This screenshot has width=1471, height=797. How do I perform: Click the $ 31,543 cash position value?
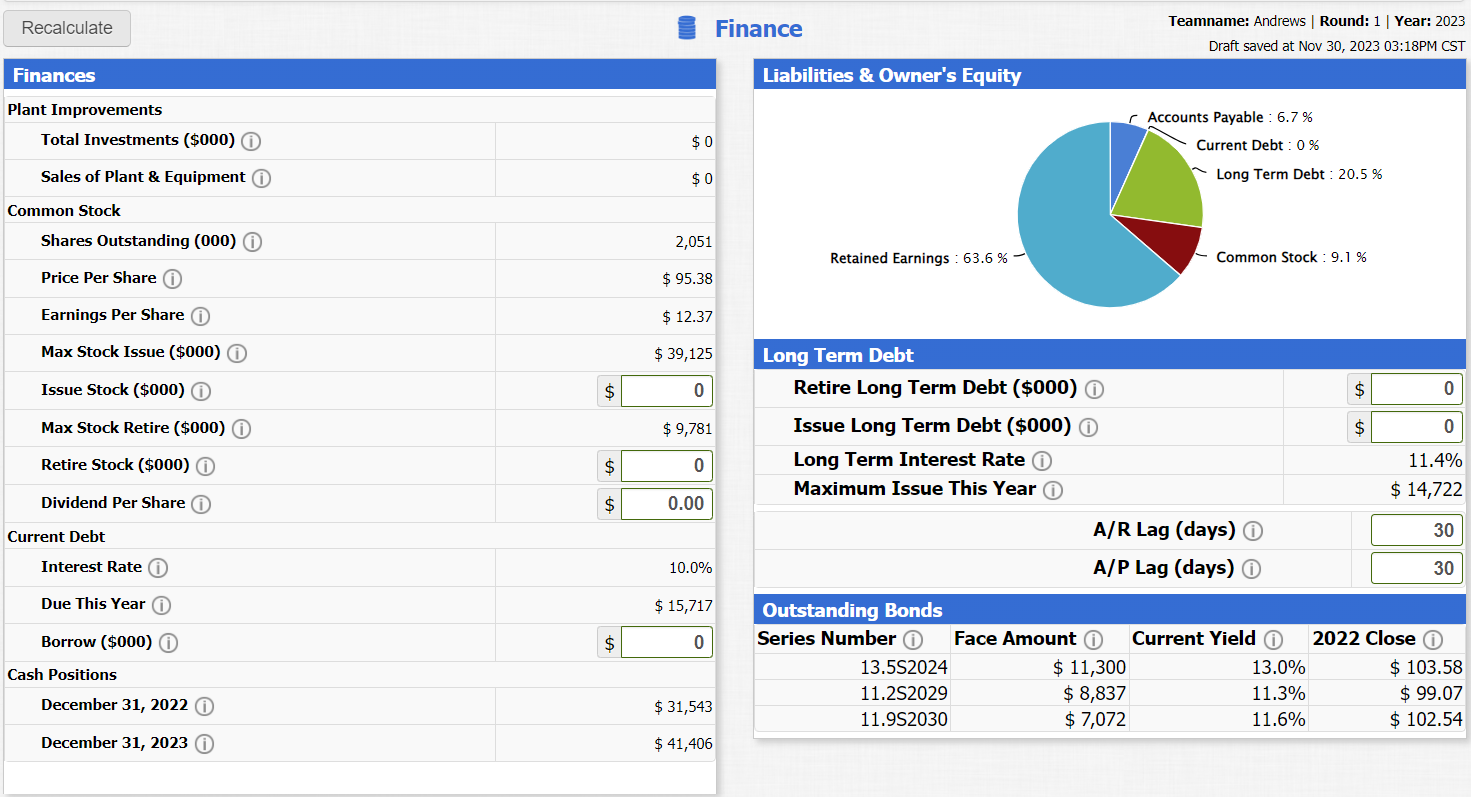(x=684, y=706)
